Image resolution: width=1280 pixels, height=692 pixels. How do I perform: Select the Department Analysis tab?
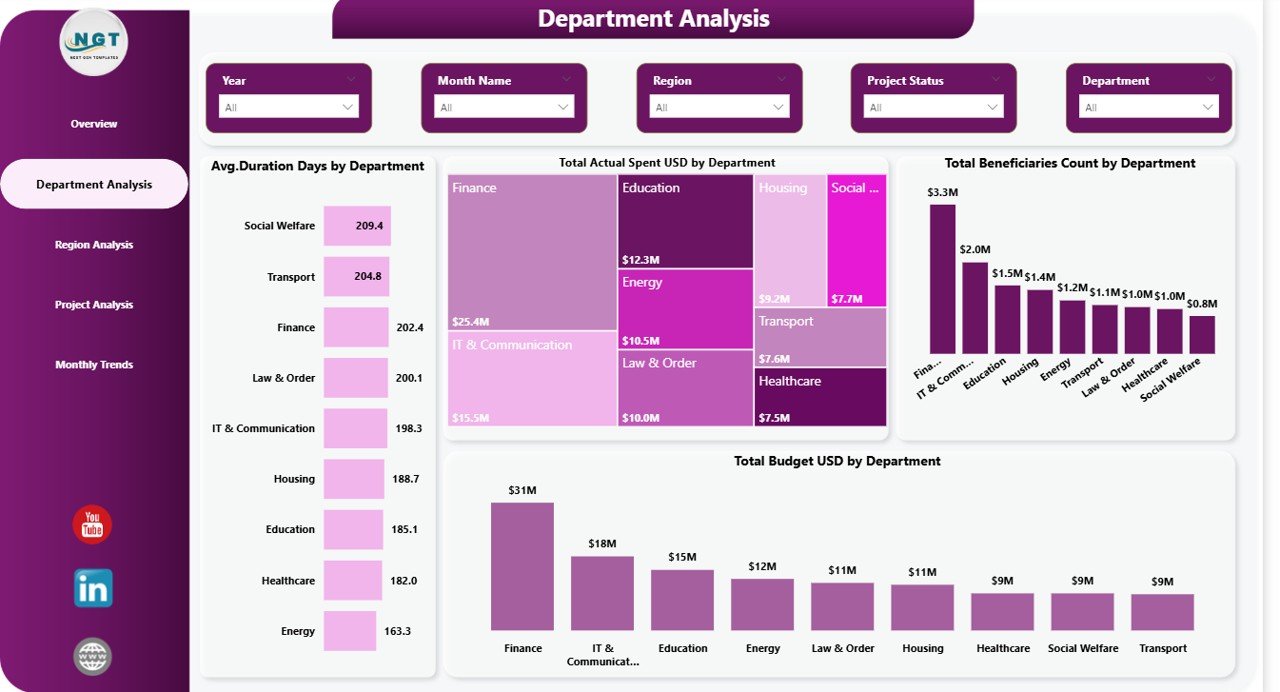point(93,184)
